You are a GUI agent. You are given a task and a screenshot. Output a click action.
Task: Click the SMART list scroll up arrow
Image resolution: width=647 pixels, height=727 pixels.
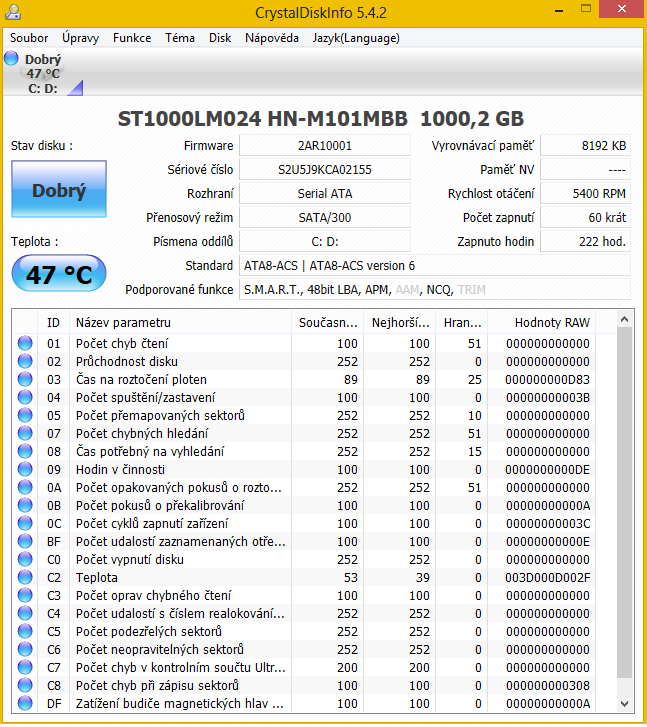pos(624,319)
